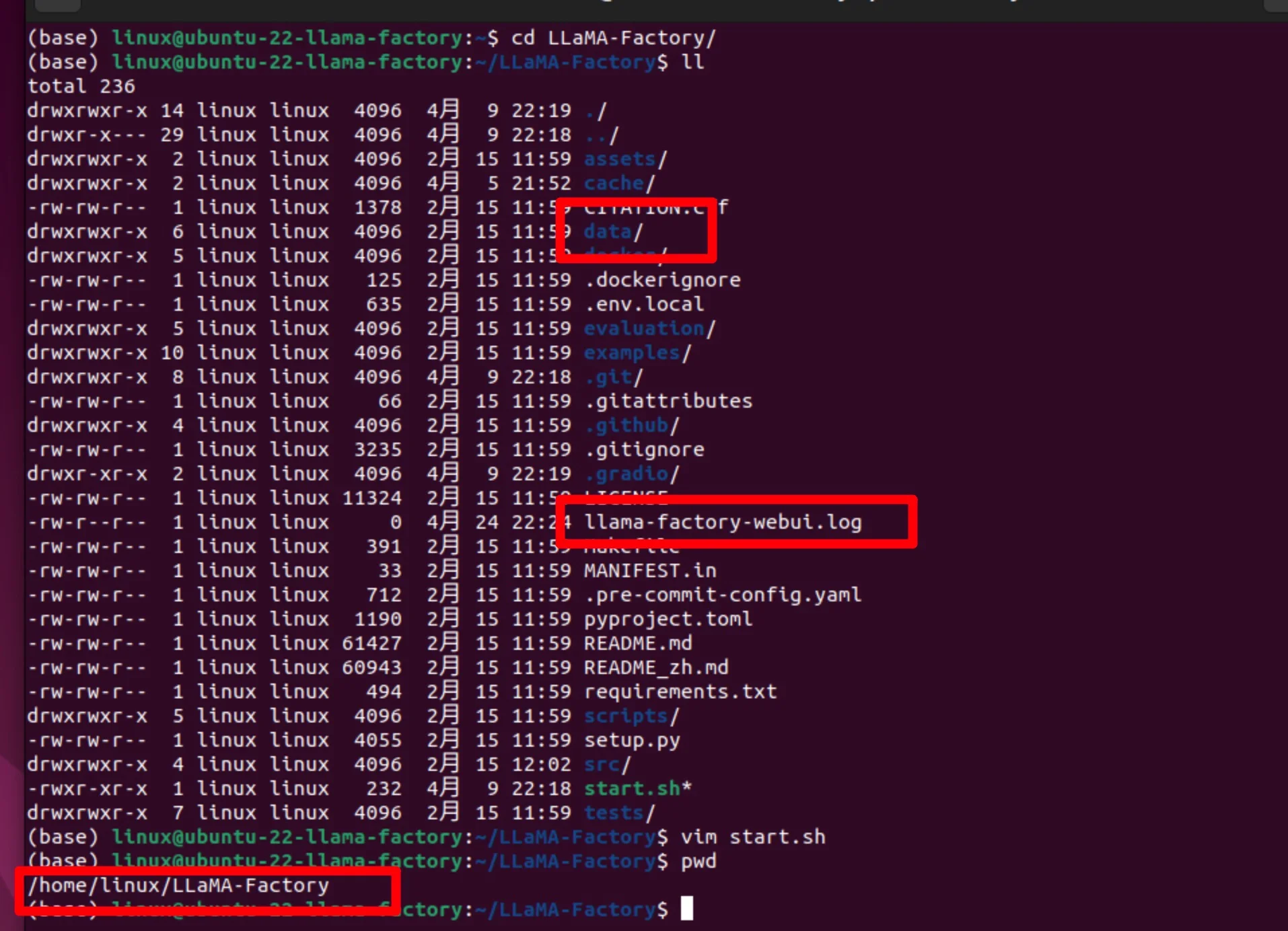Select the MANIFEST.in file entry
Screen dimensions: 1288x931
point(650,570)
